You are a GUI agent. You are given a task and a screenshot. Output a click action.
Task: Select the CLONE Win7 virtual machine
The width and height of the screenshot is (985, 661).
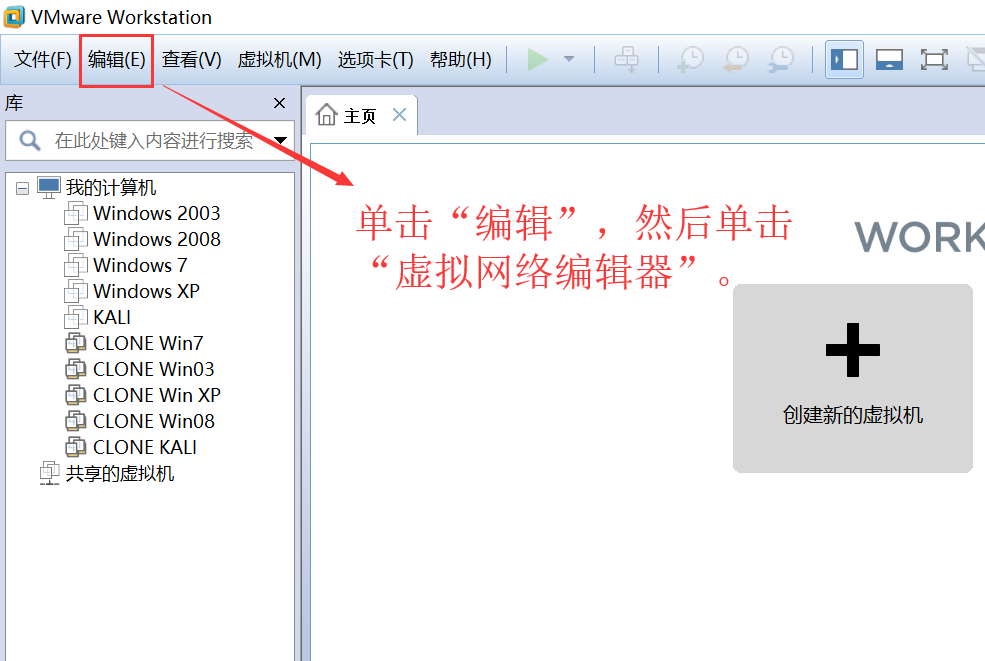[x=148, y=343]
